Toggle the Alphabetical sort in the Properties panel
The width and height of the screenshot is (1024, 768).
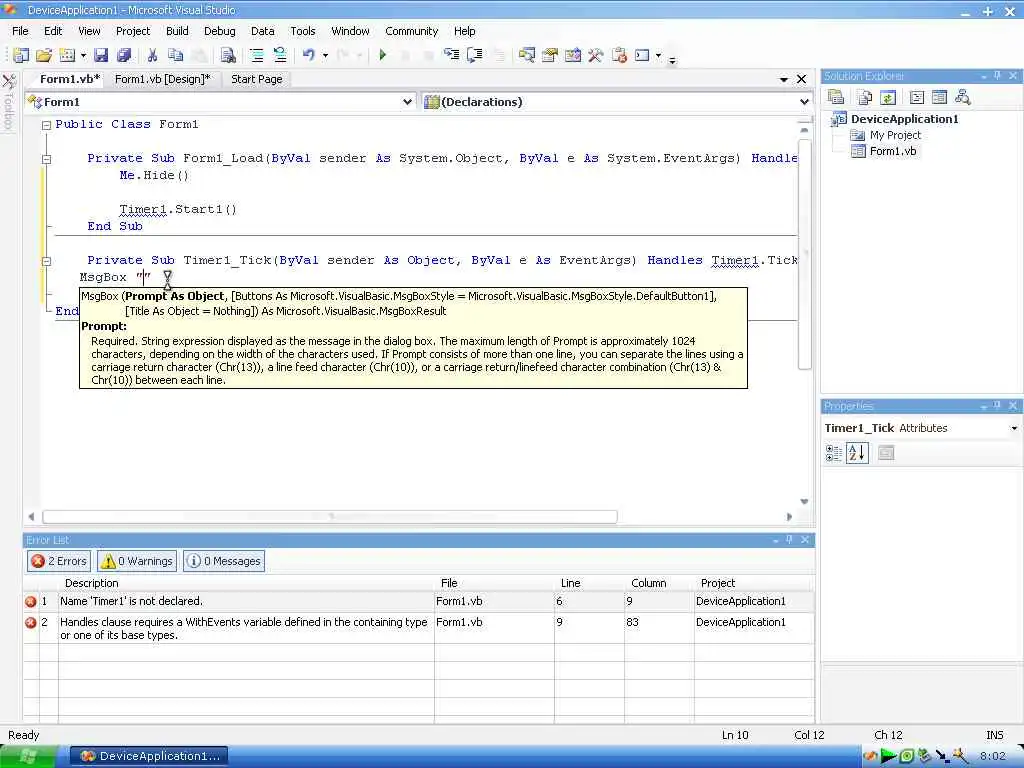857,453
